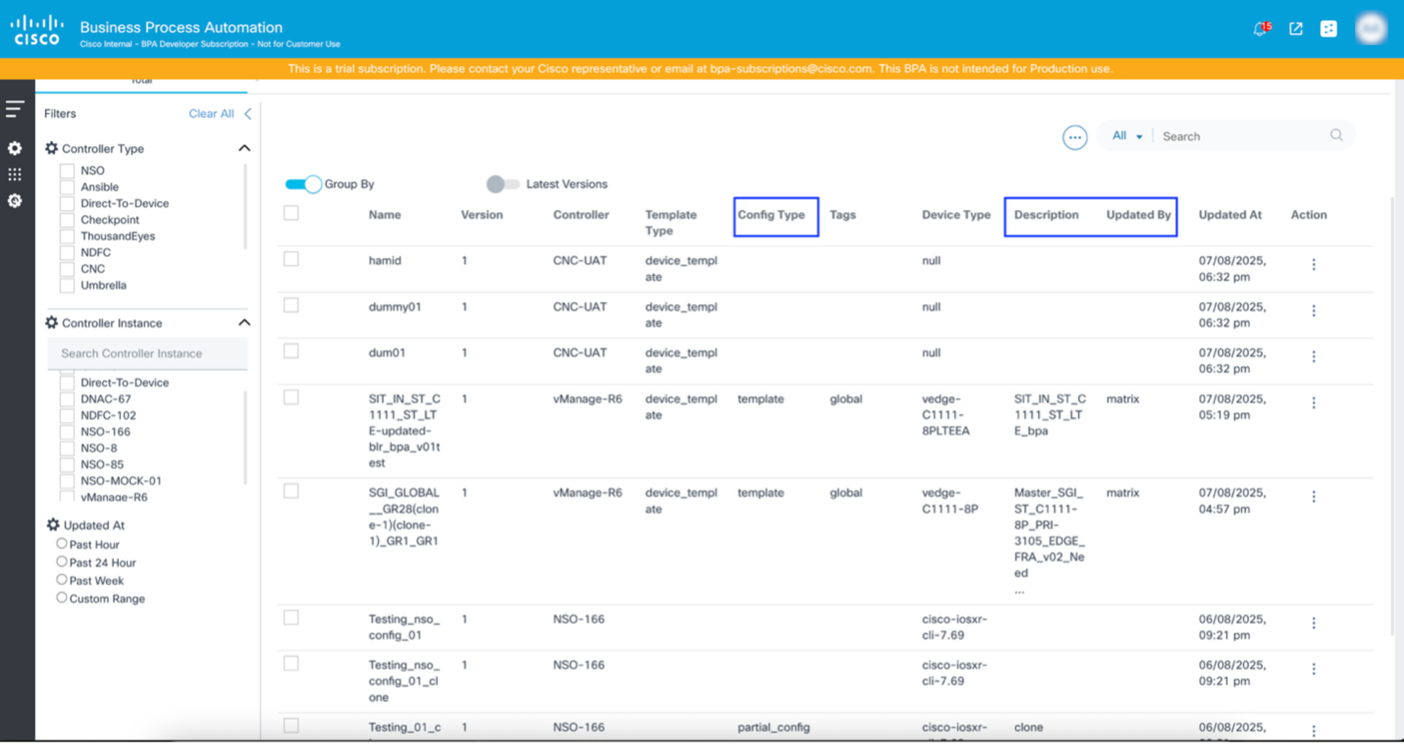Image resolution: width=1404 pixels, height=746 pixels.
Task: Collapse the Controller Instance filter section
Action: [244, 323]
